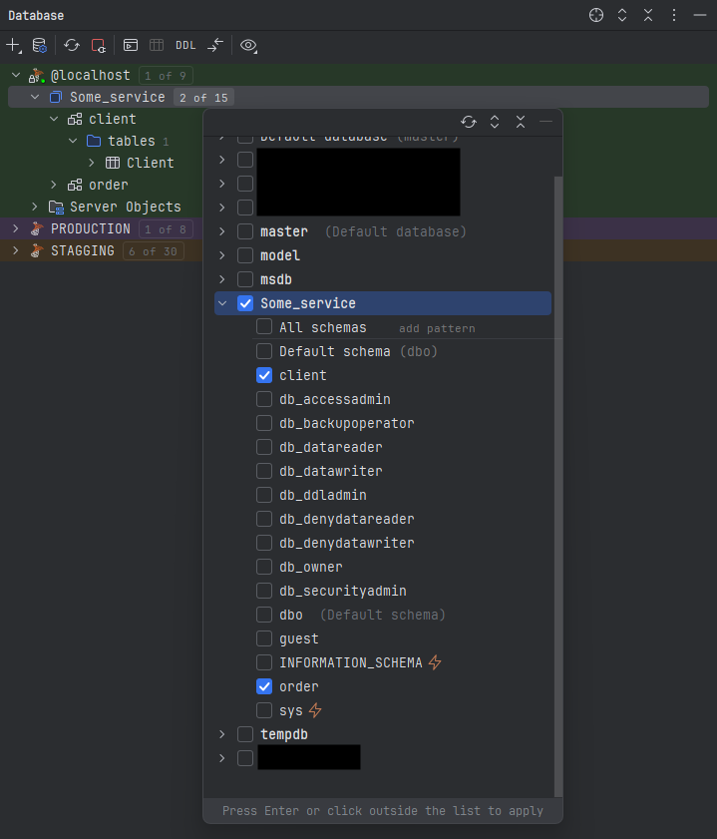This screenshot has height=839, width=717.
Task: Check the master database checkbox
Action: 245,231
